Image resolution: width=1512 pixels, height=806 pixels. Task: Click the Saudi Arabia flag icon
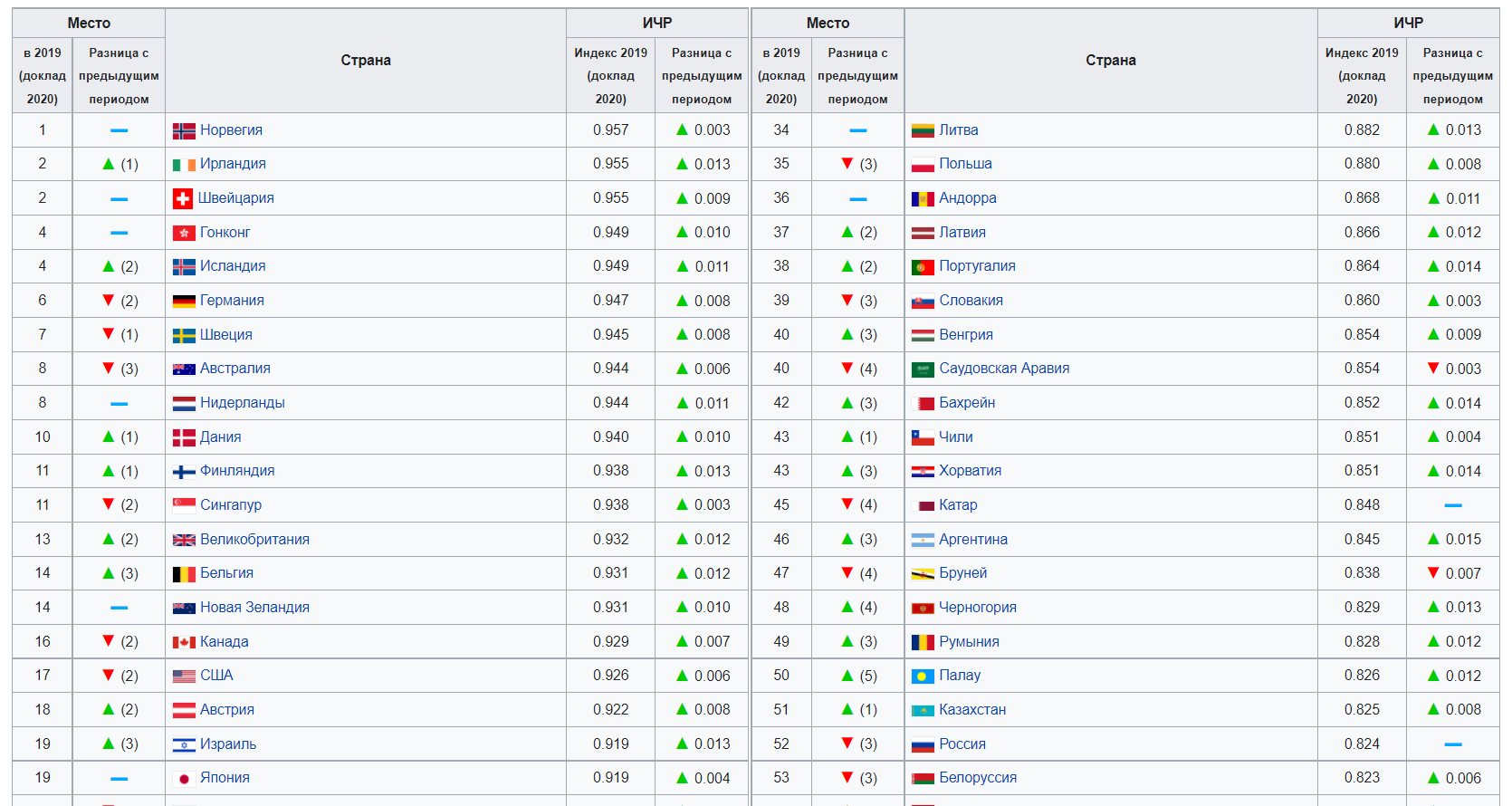pos(923,369)
